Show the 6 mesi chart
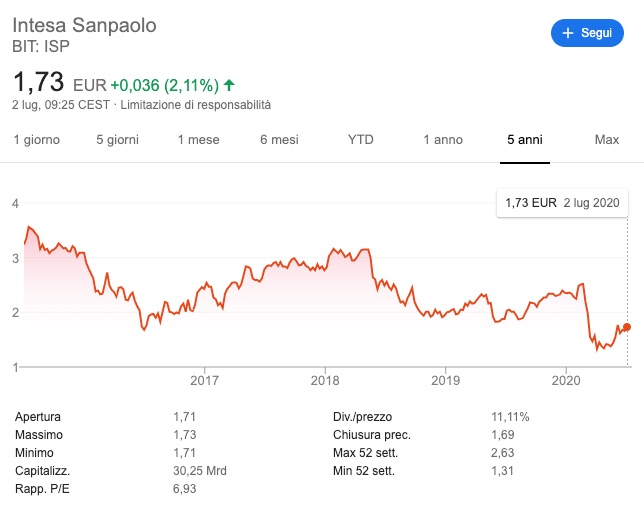This screenshot has height=508, width=644. click(x=279, y=140)
